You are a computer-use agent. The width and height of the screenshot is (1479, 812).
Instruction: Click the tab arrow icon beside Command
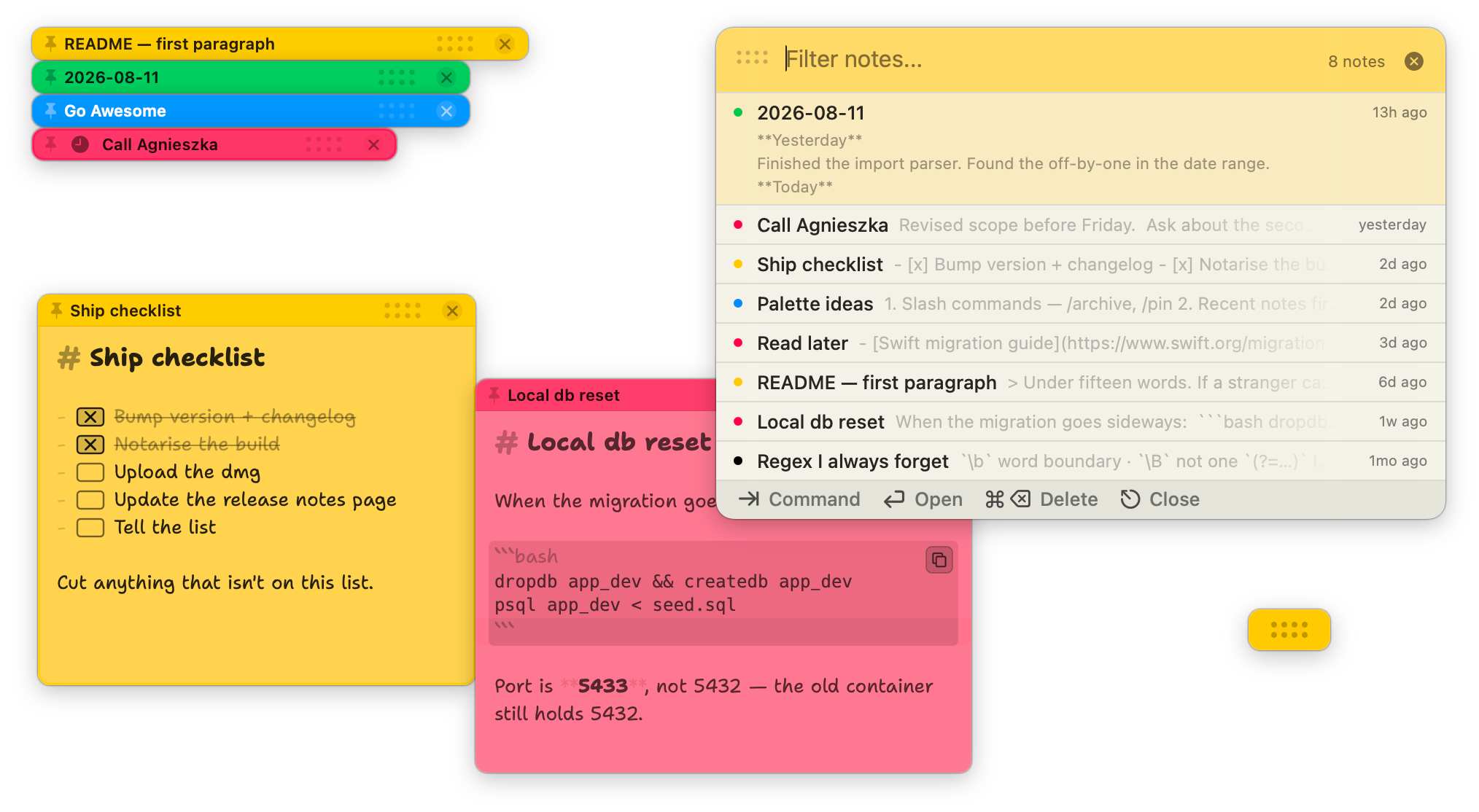[x=749, y=499]
